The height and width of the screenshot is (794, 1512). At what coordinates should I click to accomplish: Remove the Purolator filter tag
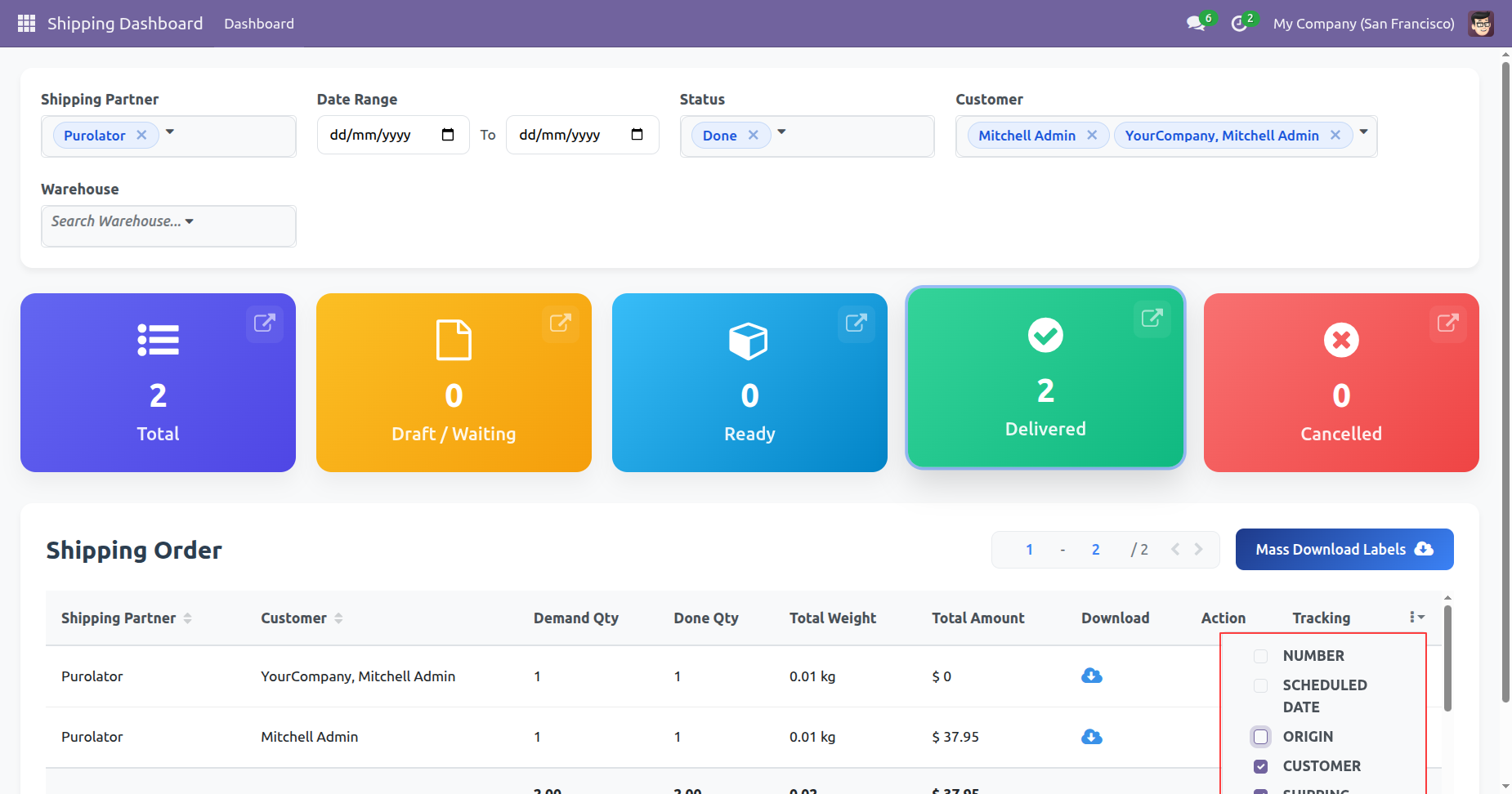(x=141, y=135)
